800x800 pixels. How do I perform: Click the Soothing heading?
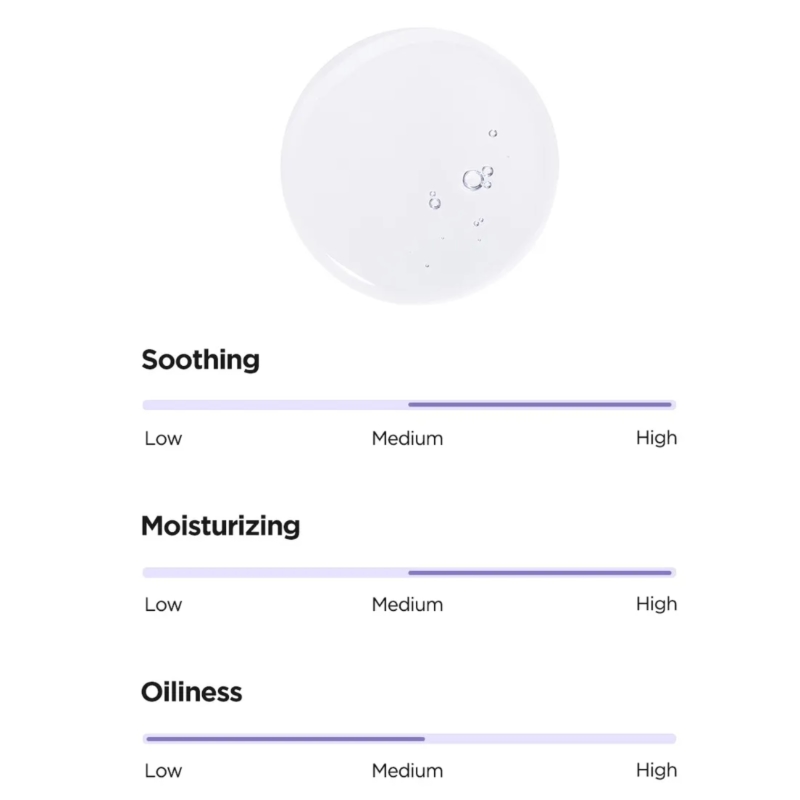pyautogui.click(x=201, y=360)
